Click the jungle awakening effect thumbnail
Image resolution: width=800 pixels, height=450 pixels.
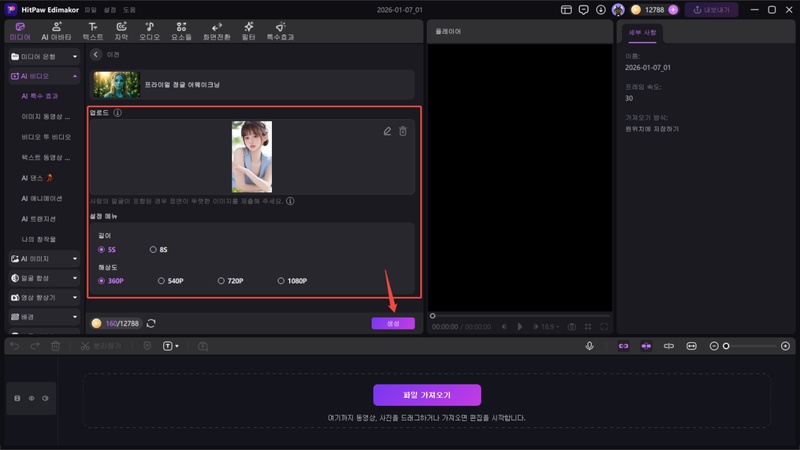pos(116,84)
